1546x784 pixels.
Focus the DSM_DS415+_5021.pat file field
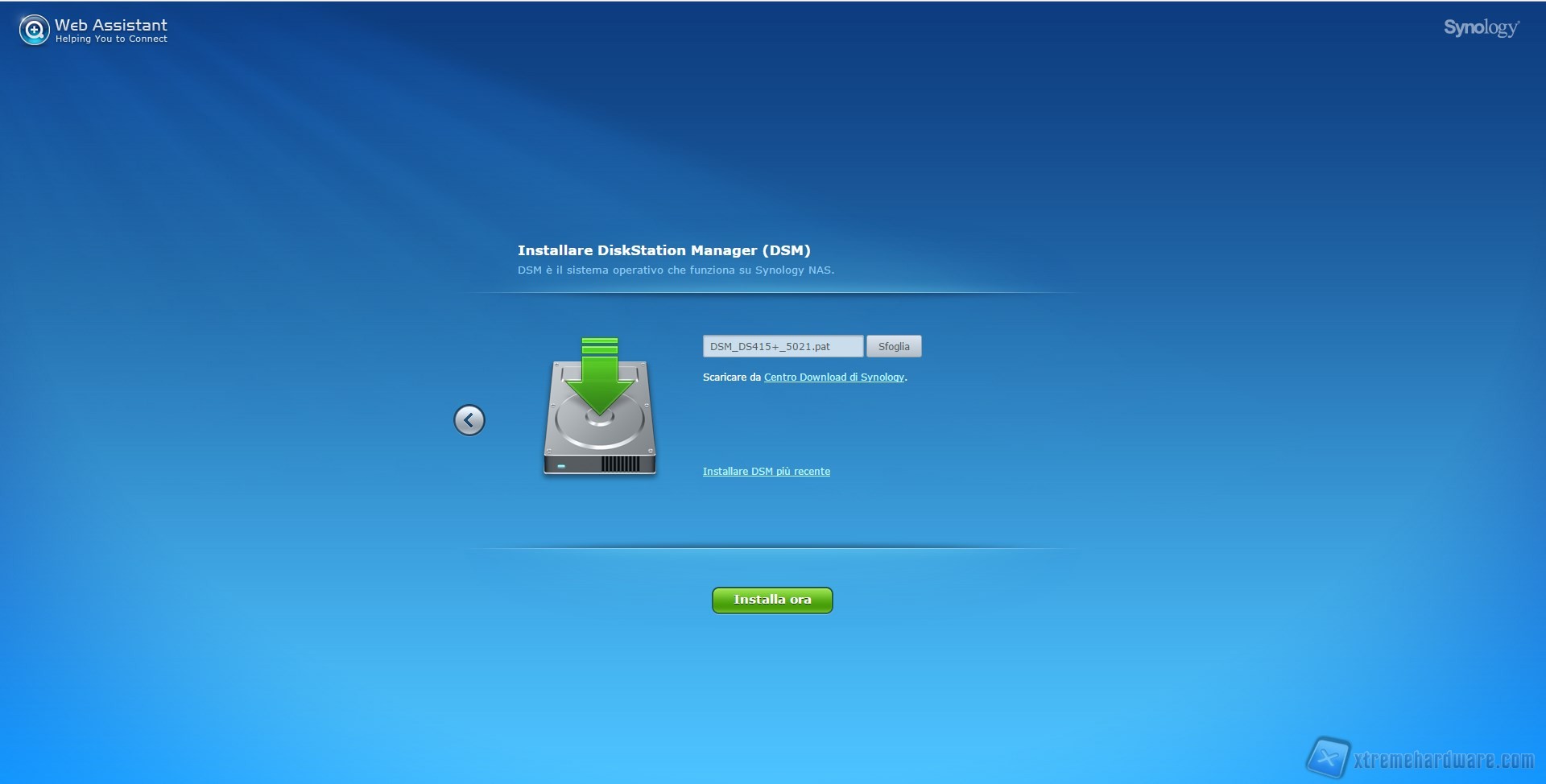click(x=782, y=347)
